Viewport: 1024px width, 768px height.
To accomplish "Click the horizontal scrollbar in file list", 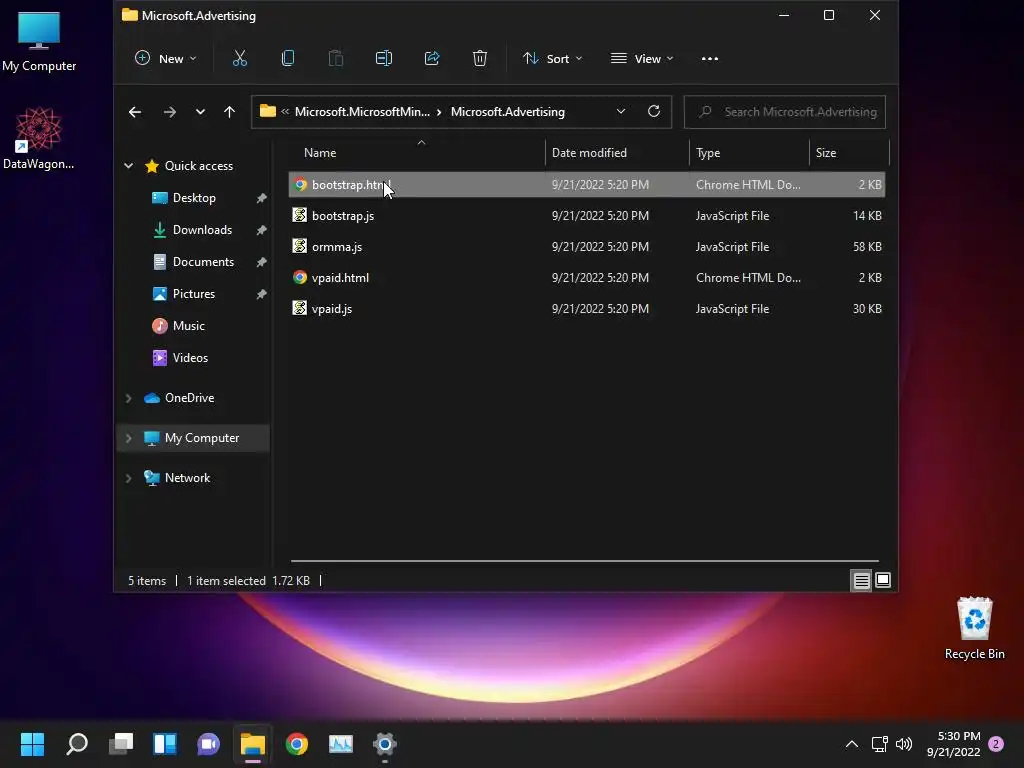I will [584, 561].
